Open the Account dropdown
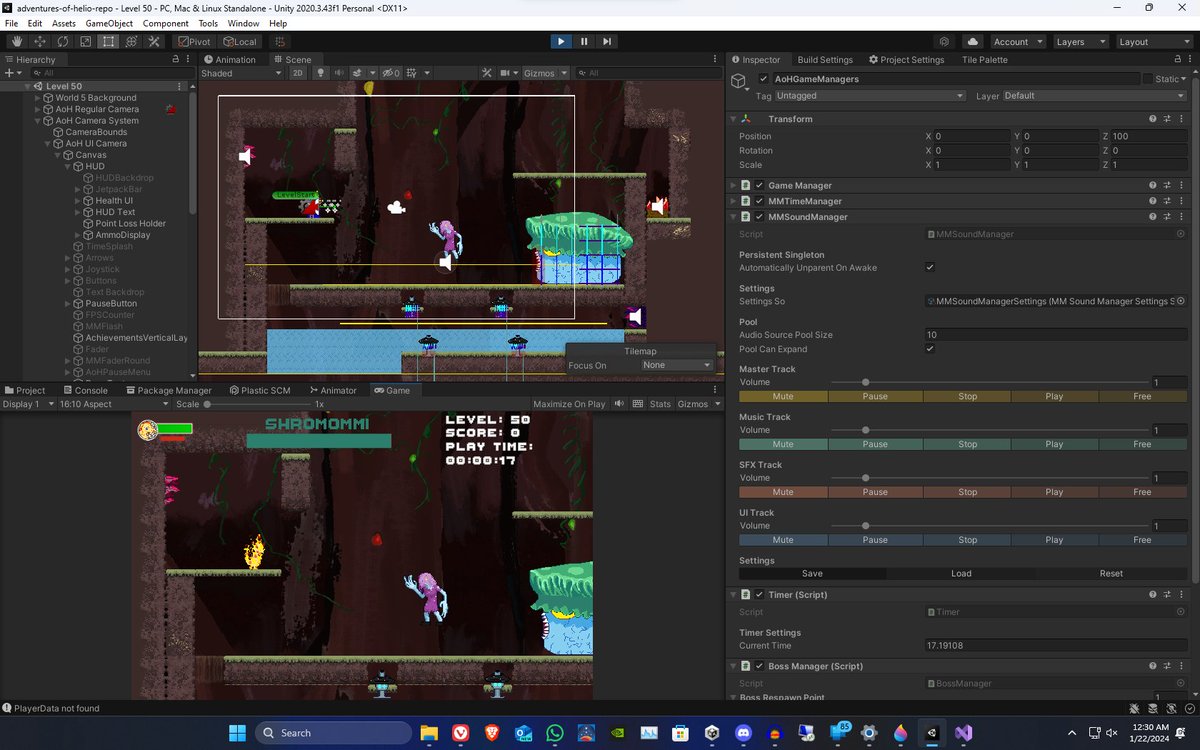 (x=1017, y=42)
